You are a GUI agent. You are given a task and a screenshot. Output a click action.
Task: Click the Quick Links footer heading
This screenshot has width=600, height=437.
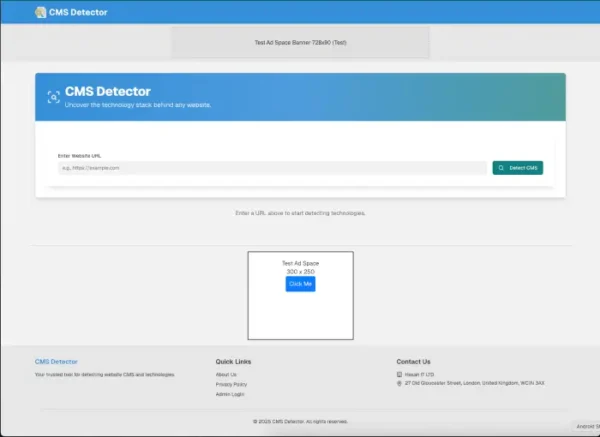(233, 362)
